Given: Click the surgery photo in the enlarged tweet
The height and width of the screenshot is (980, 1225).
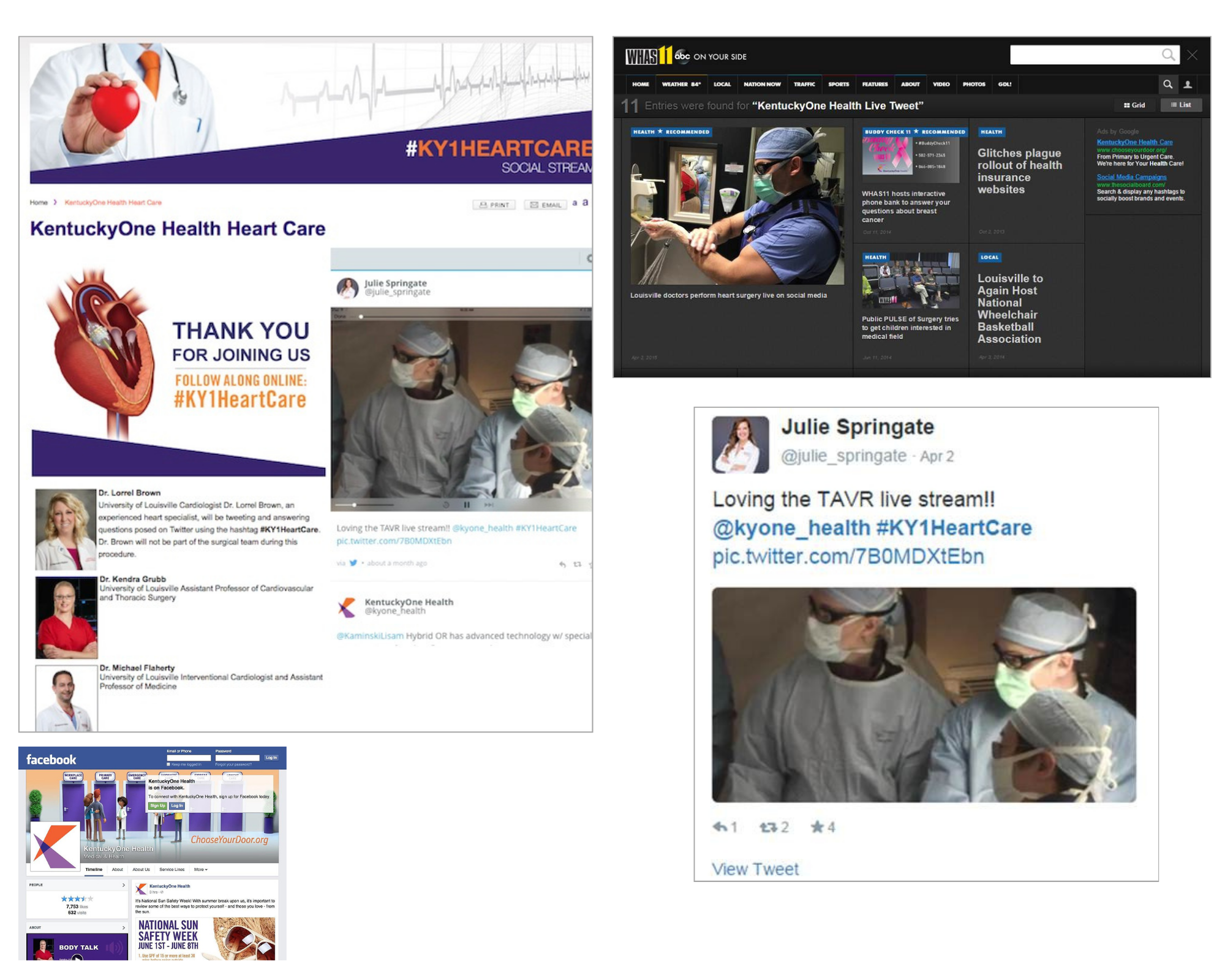Looking at the screenshot, I should click(924, 695).
